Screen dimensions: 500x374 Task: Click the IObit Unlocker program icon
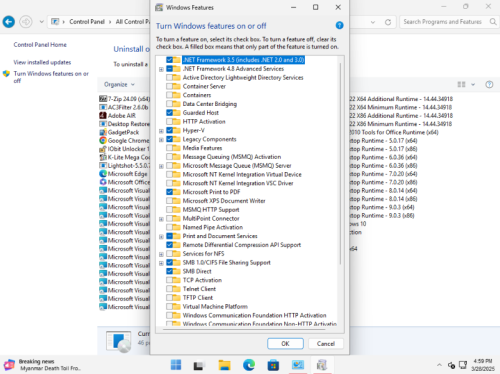coord(103,149)
